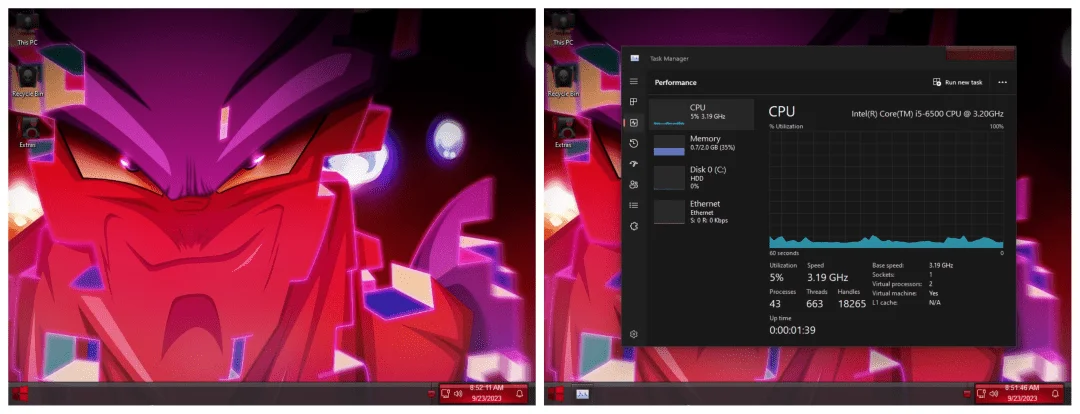Click network tray icon beside 8:52:11 AM clock

[446, 394]
